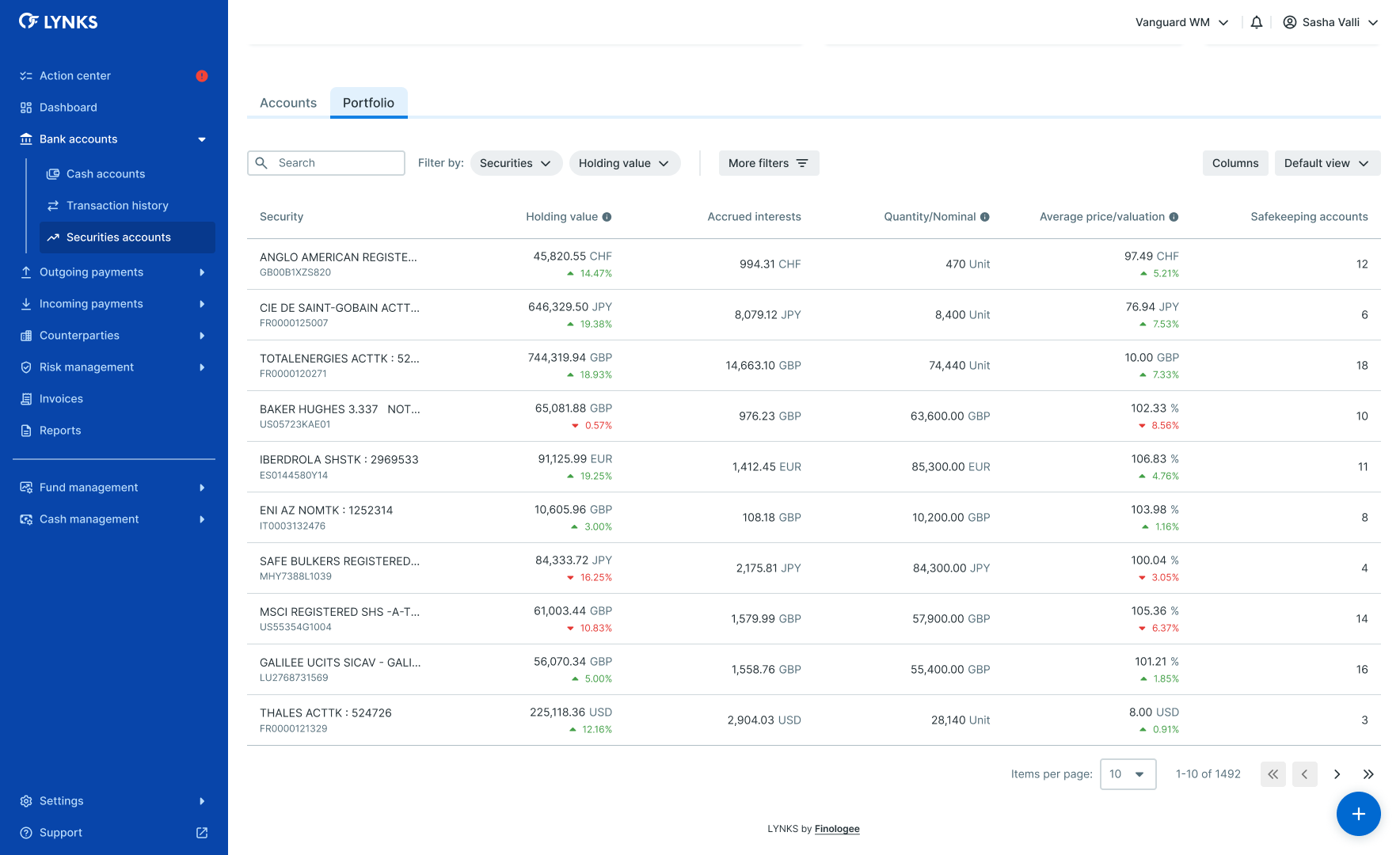The width and height of the screenshot is (1400, 855).
Task: Click the SAFE BULKERS REGISTERED... security
Action: tap(340, 561)
